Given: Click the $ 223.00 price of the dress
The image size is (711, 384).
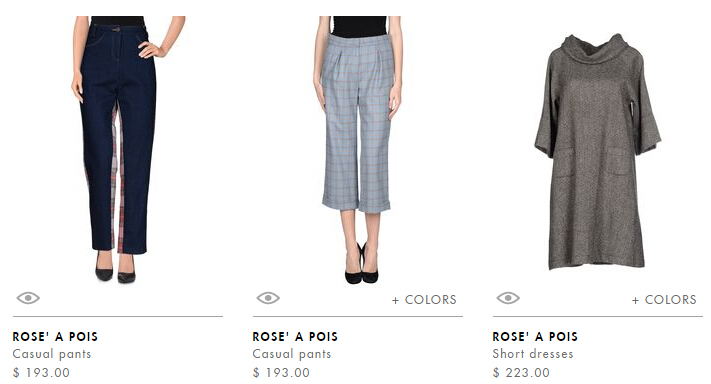Looking at the screenshot, I should 521,373.
